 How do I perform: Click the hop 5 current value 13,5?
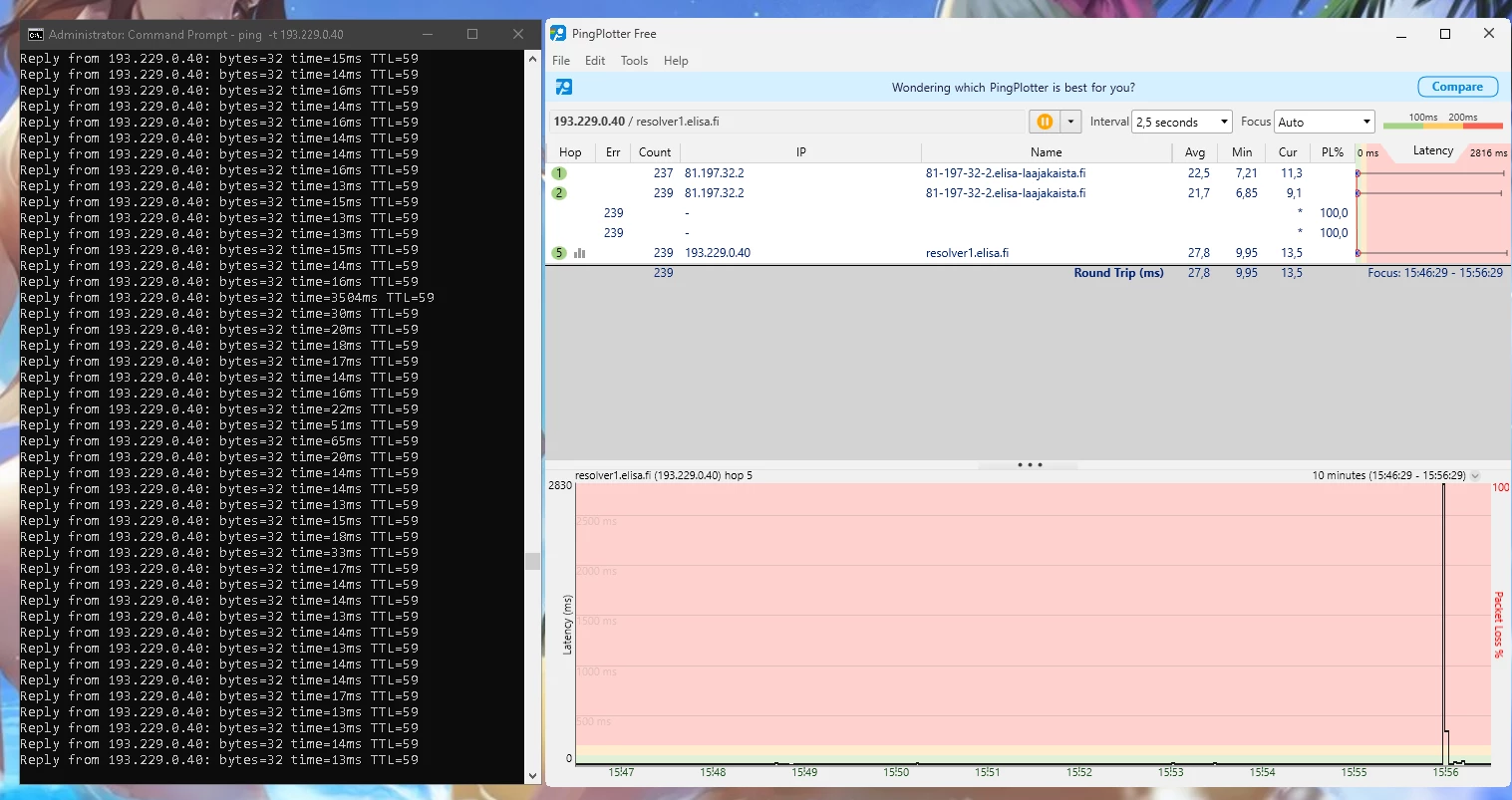[x=1292, y=253]
